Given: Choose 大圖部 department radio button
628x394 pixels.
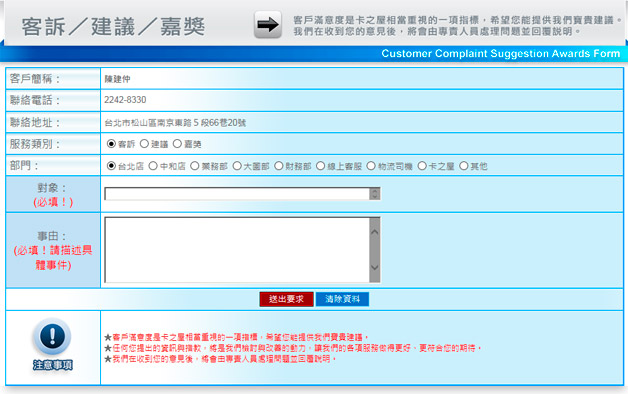Looking at the screenshot, I should (x=237, y=166).
